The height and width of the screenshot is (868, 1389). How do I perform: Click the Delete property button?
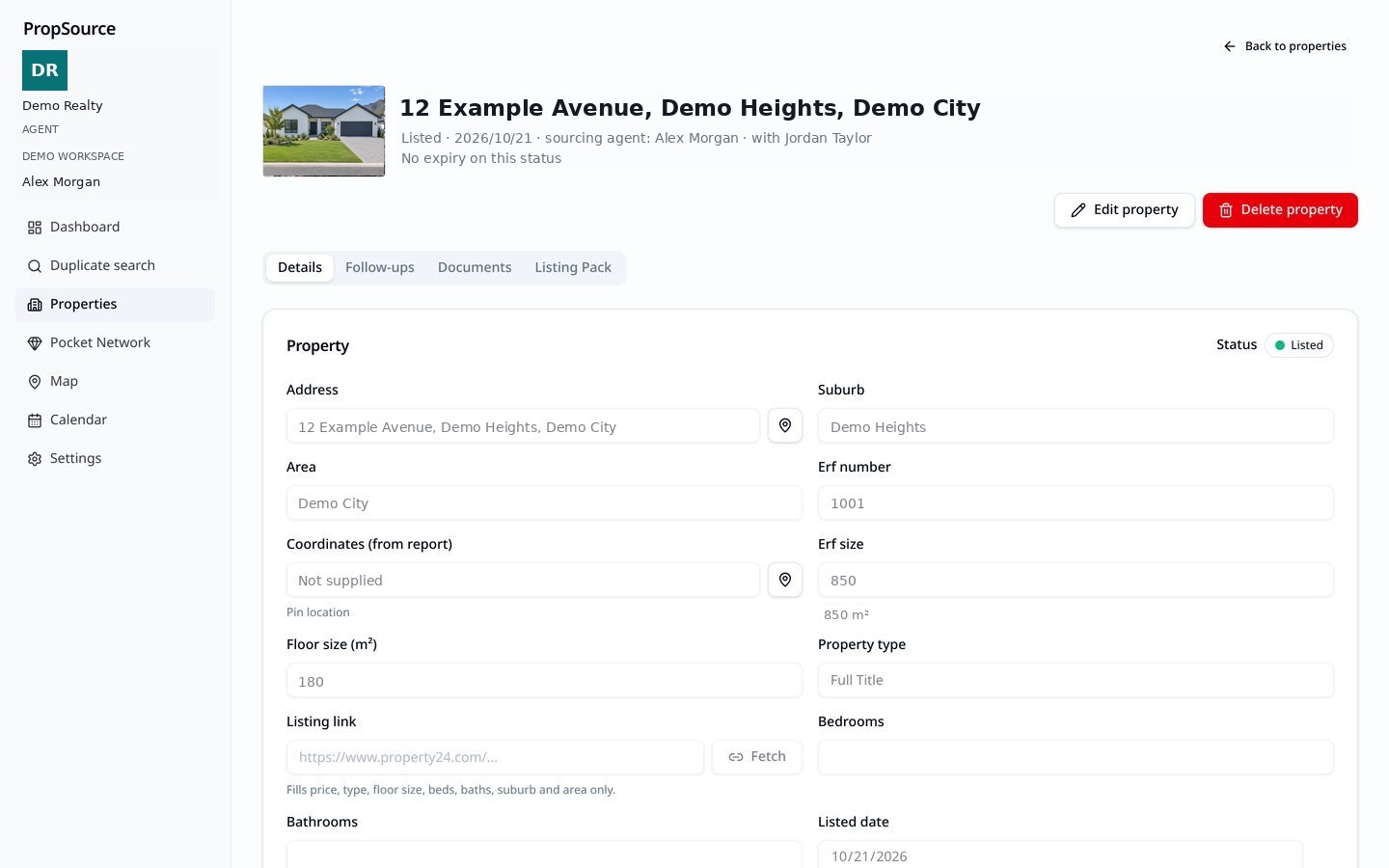(x=1280, y=210)
